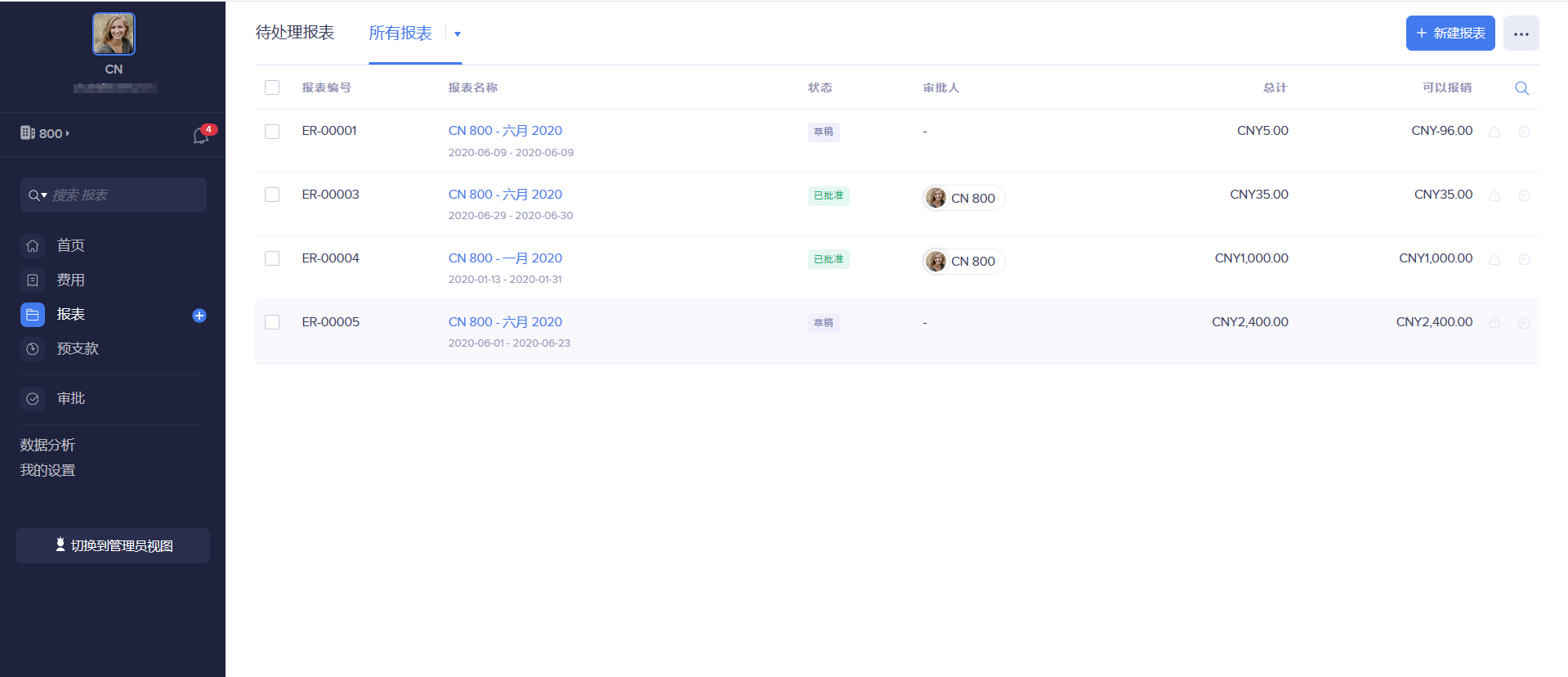Check the box for report ER-00003
The image size is (1568, 677).
(272, 195)
